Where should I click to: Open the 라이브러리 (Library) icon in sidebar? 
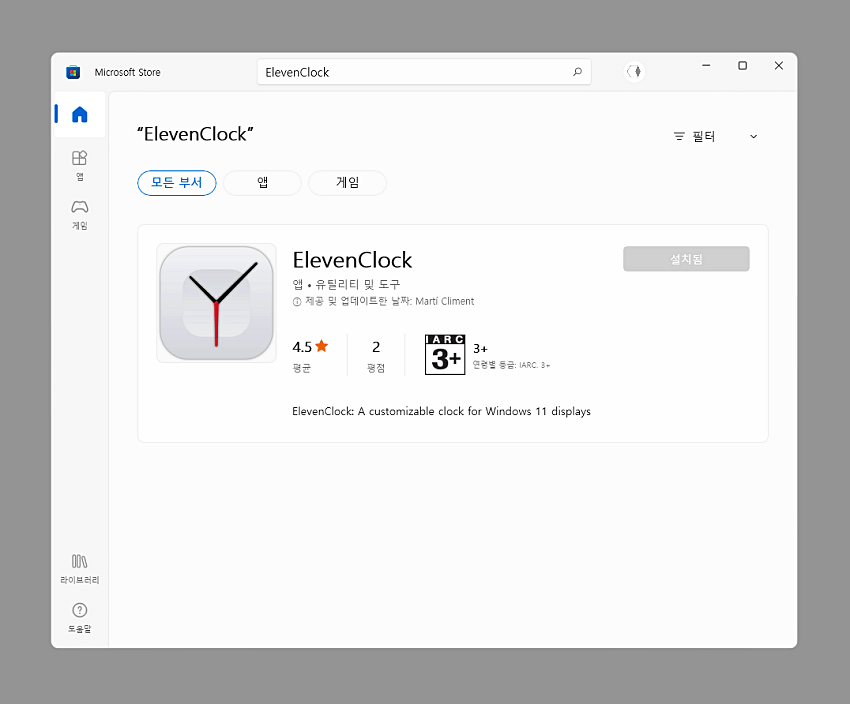[x=79, y=568]
